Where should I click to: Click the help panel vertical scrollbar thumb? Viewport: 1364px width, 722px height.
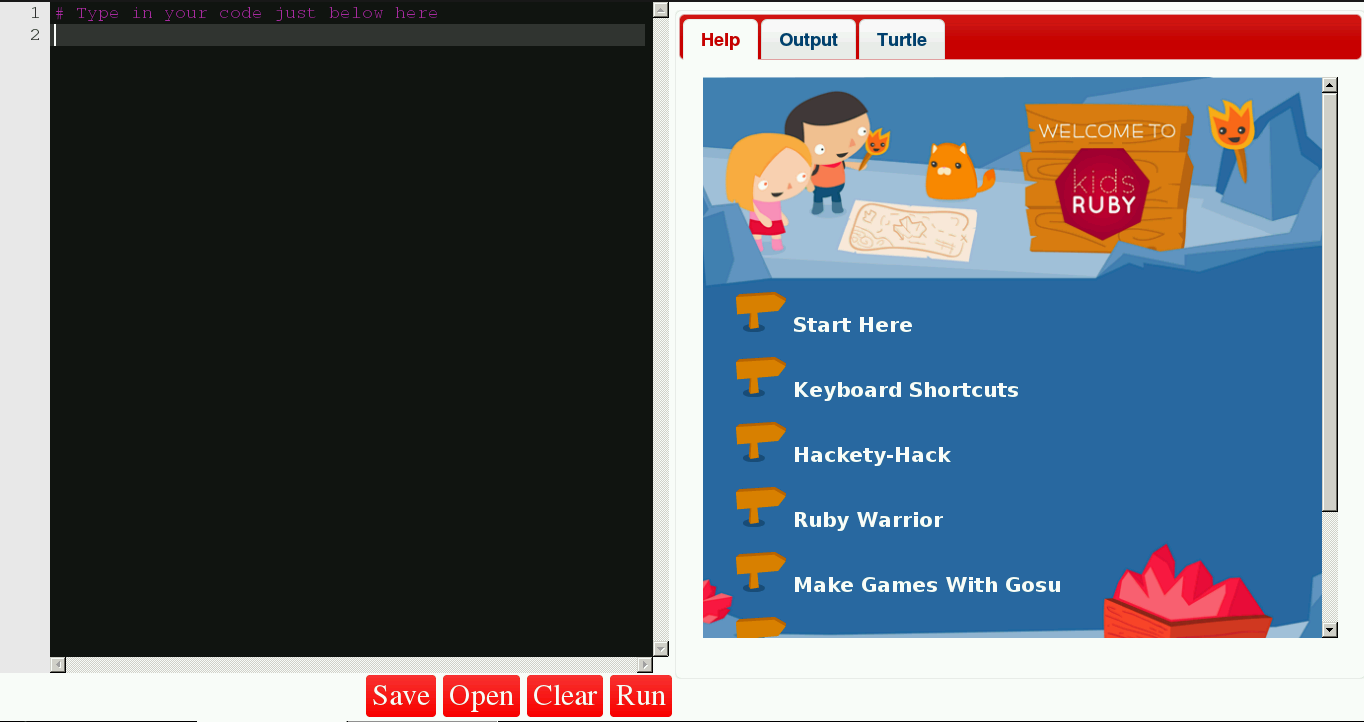[x=1330, y=302]
